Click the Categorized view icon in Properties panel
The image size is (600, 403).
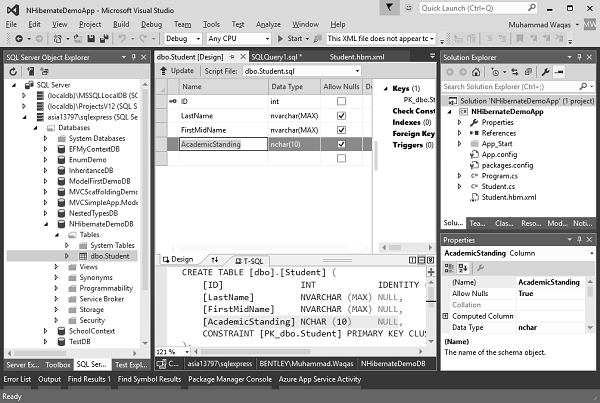(448, 268)
